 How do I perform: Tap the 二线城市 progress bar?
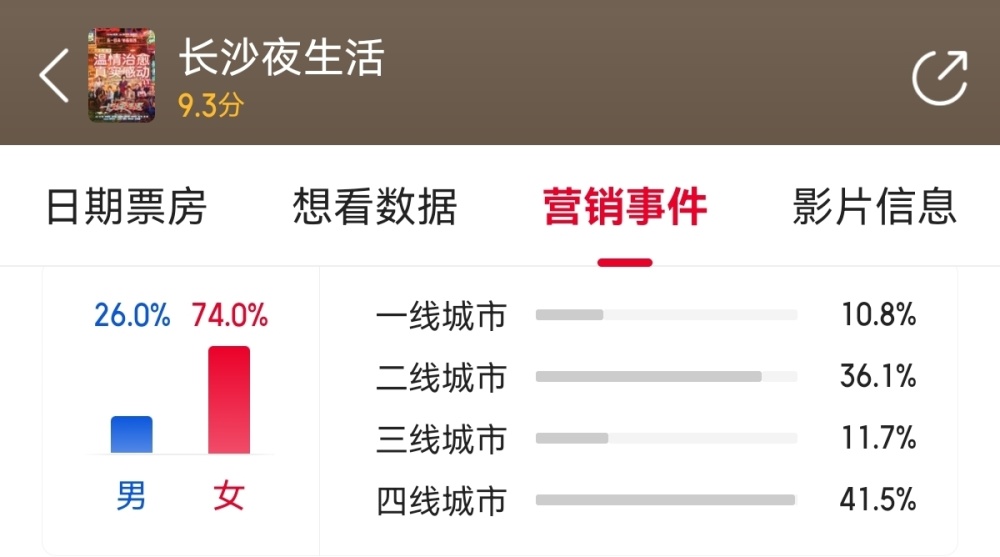tap(666, 376)
